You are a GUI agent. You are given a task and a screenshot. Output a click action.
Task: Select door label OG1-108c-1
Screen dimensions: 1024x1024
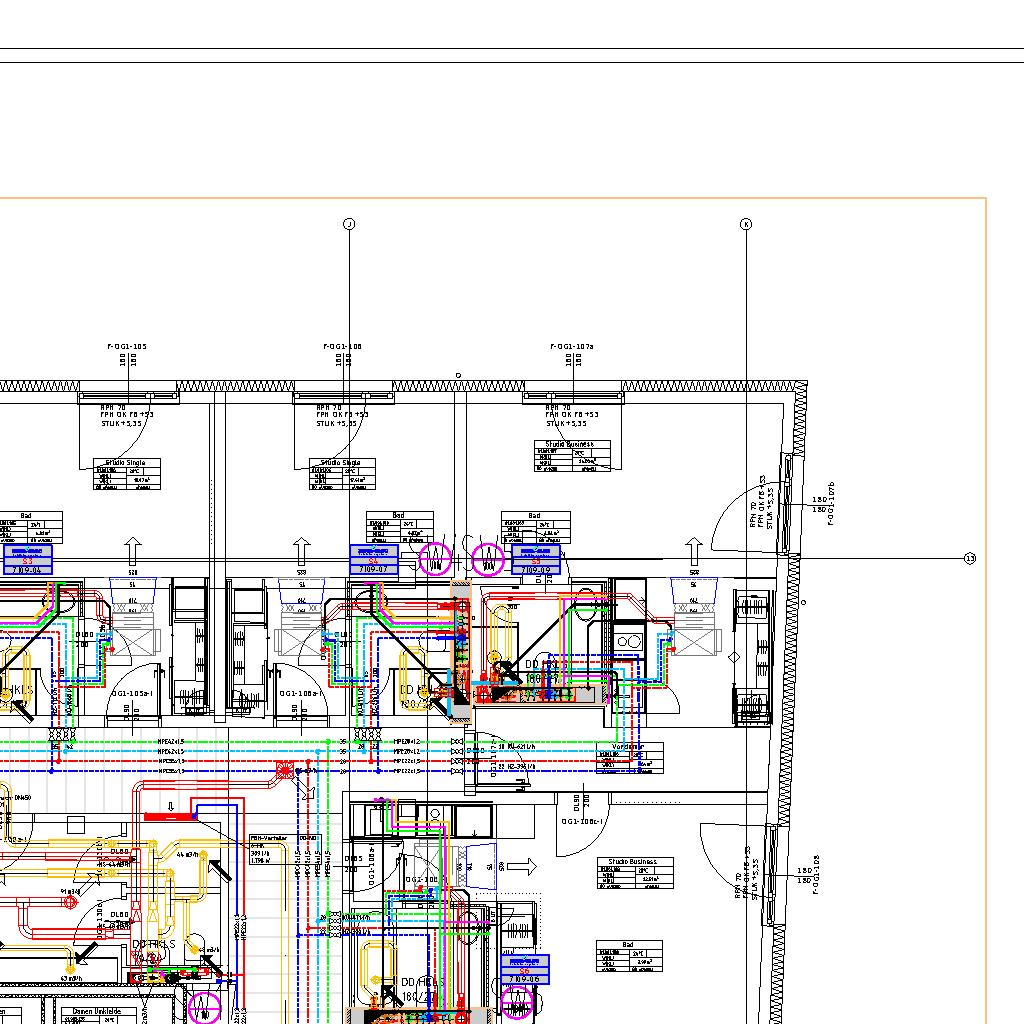583,822
